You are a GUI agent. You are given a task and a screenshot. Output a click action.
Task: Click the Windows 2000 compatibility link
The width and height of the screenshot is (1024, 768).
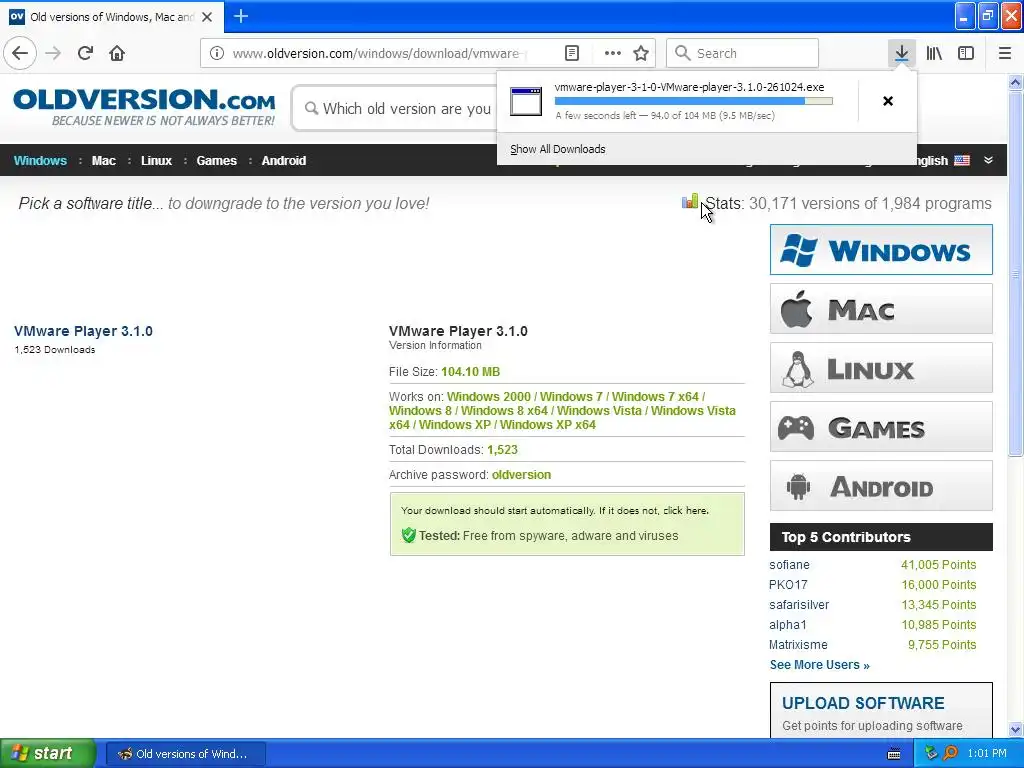click(x=488, y=396)
